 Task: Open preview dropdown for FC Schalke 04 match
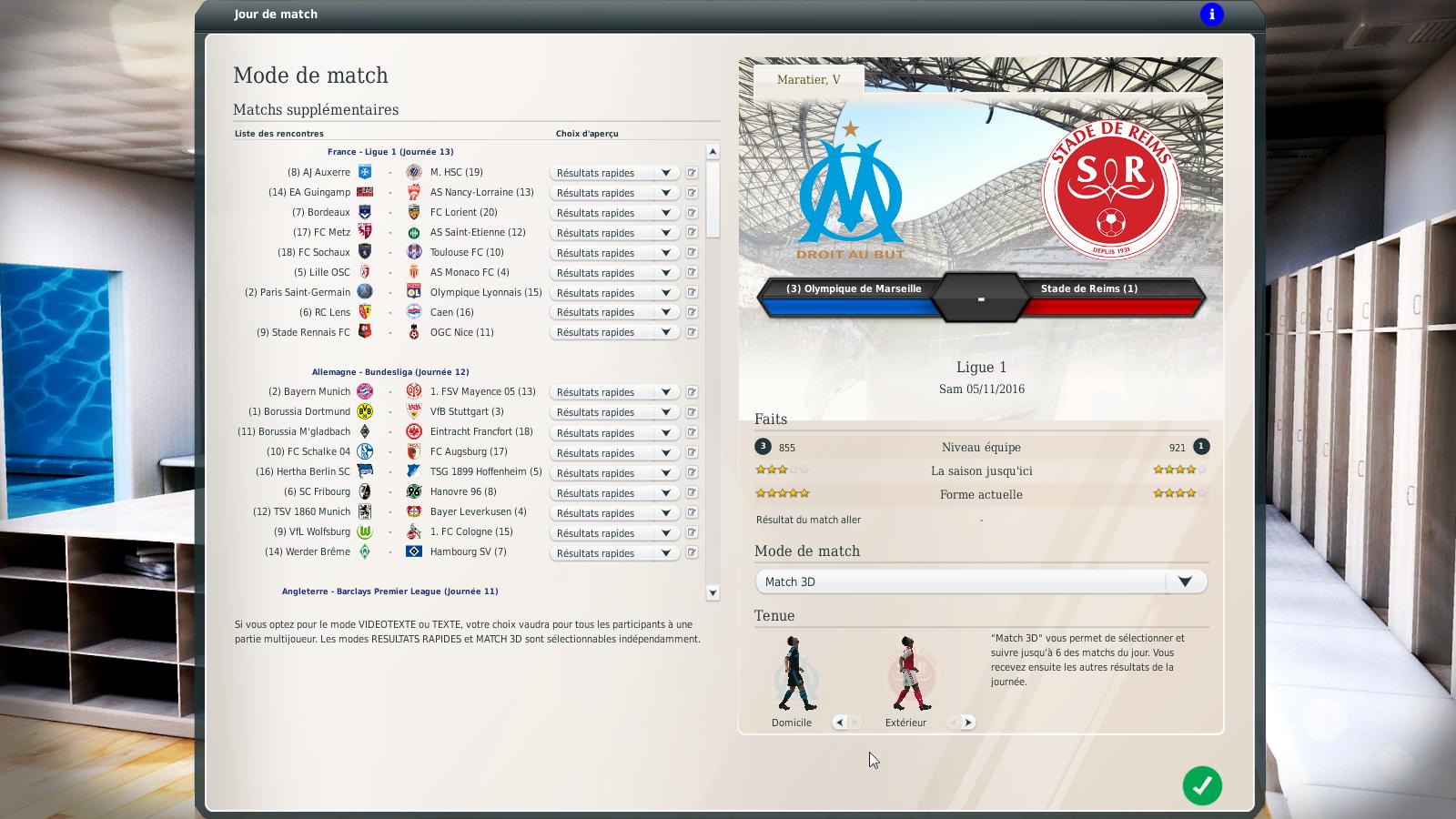pyautogui.click(x=614, y=452)
